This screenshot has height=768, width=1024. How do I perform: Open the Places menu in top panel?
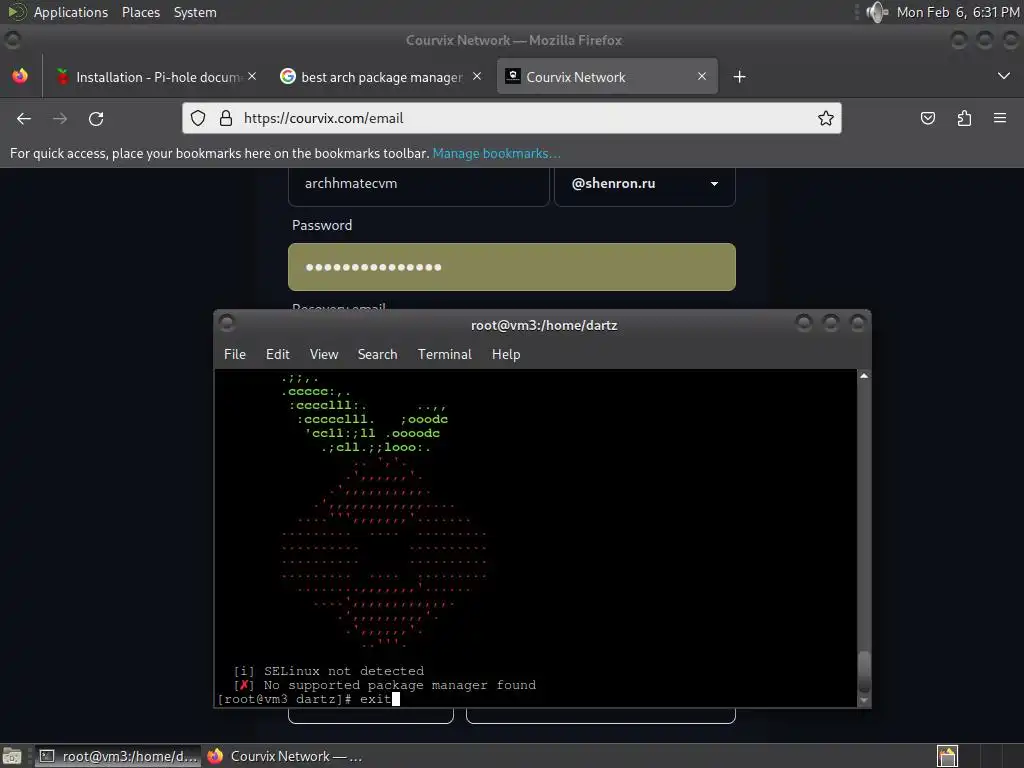click(141, 12)
